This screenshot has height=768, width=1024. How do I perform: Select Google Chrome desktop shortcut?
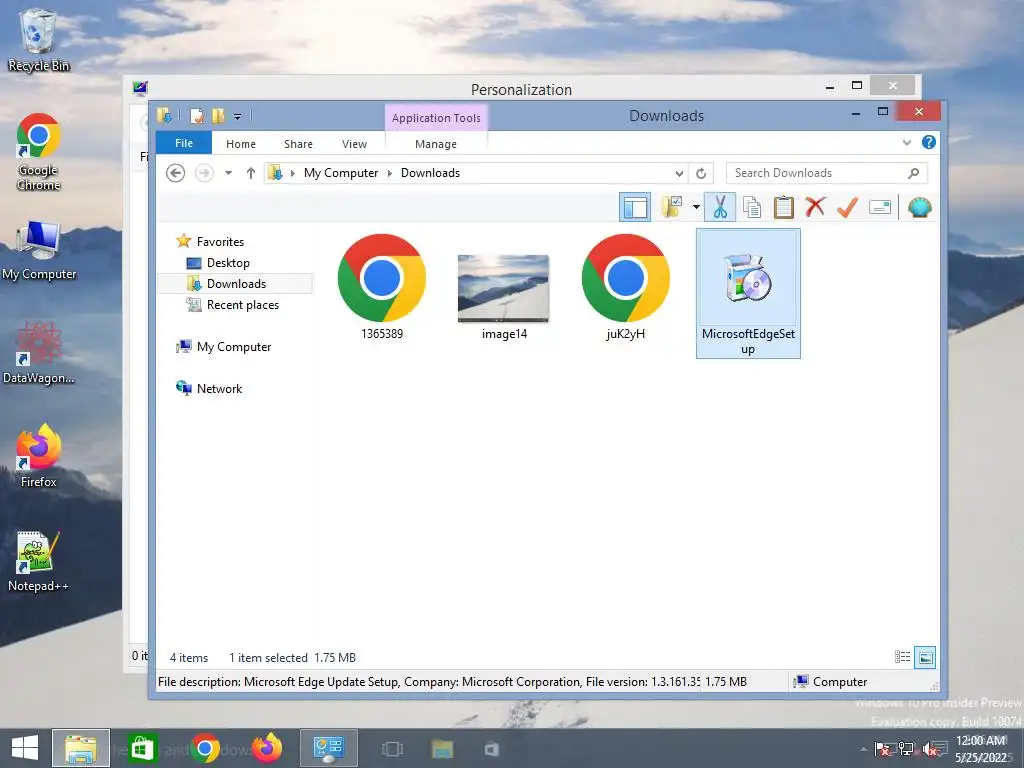click(x=39, y=152)
